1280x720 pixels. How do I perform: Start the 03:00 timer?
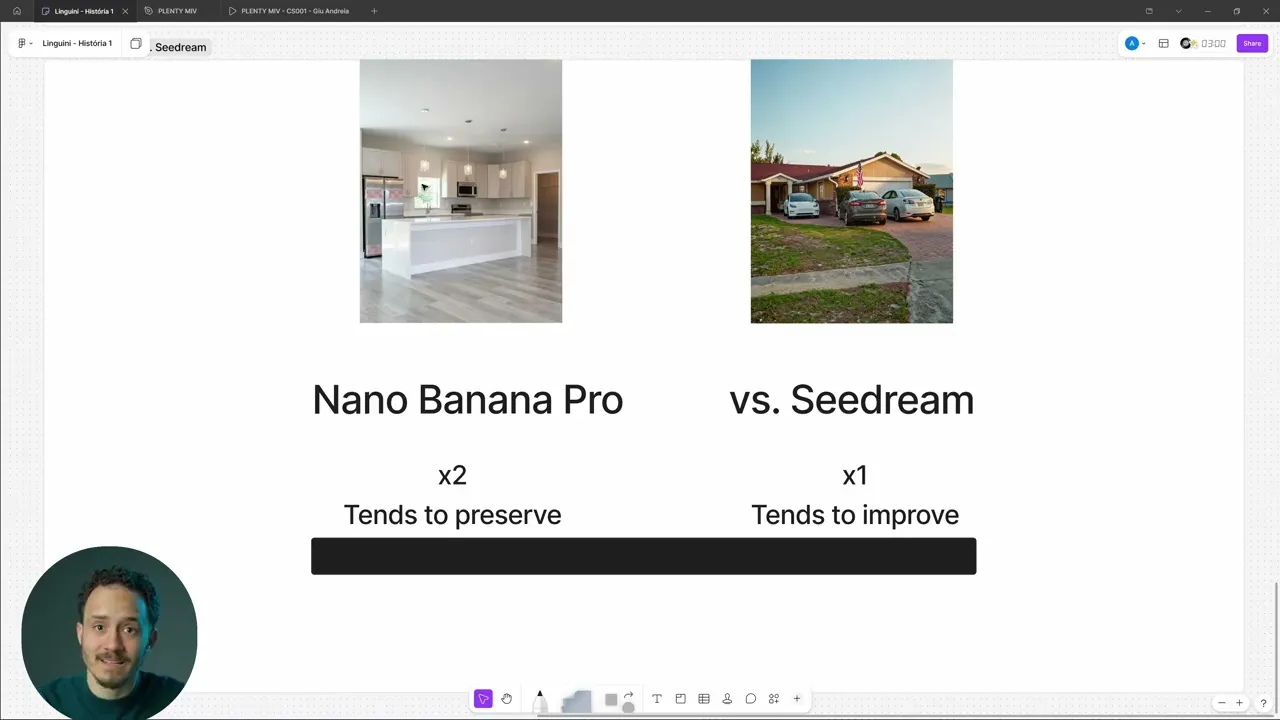pyautogui.click(x=1213, y=43)
